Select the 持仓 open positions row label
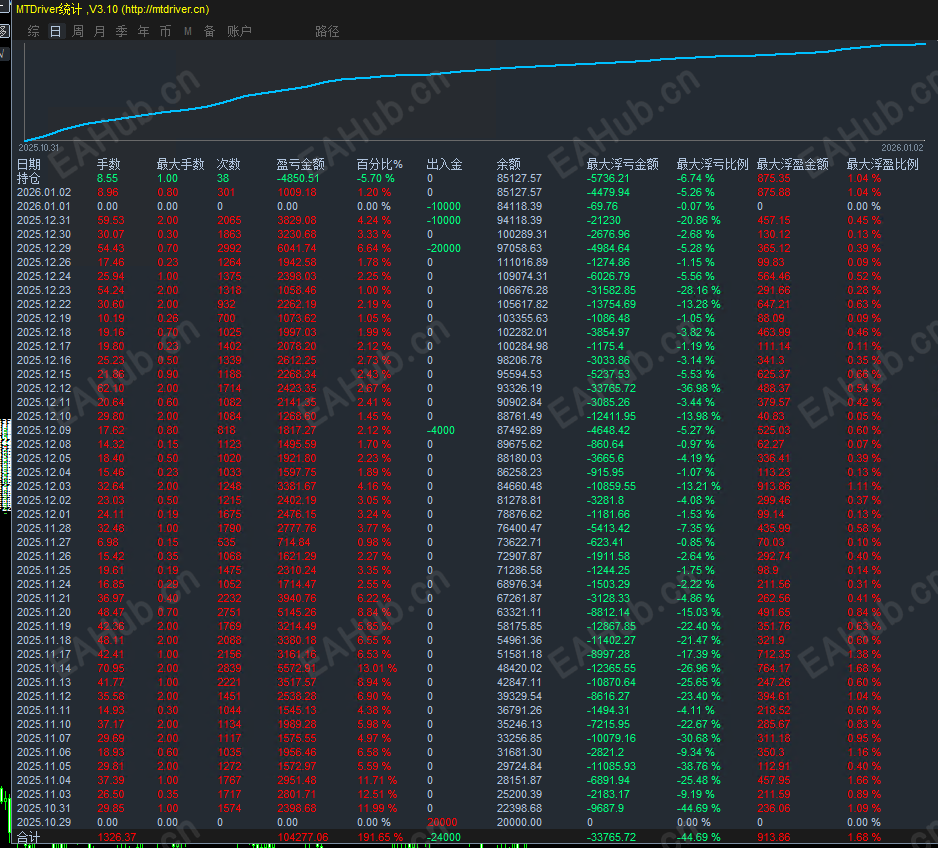 [29, 178]
